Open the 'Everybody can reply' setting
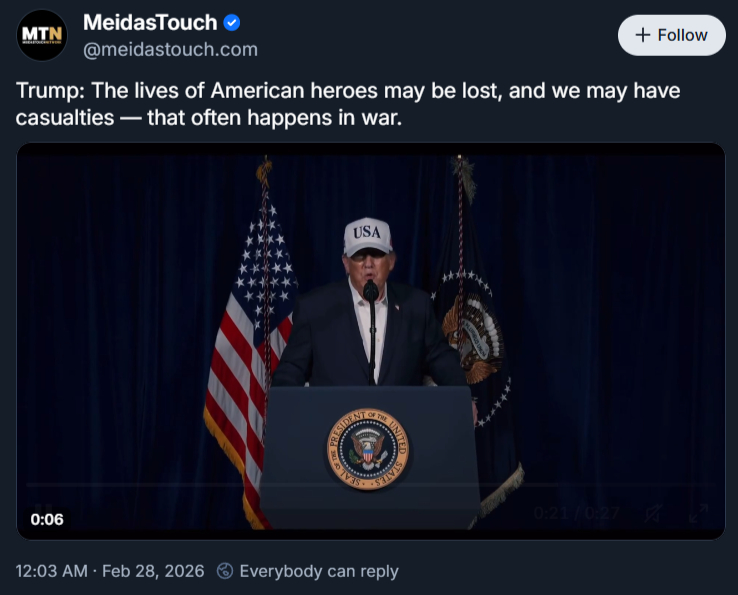Screen dimensions: 738x595 pyautogui.click(x=318, y=571)
